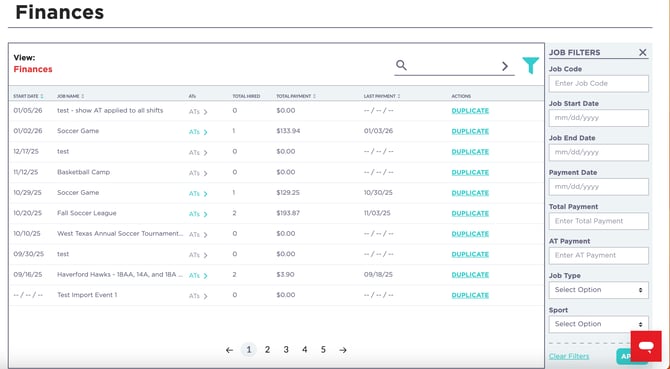Click the Clear Filters link
670x369 pixels.
569,356
